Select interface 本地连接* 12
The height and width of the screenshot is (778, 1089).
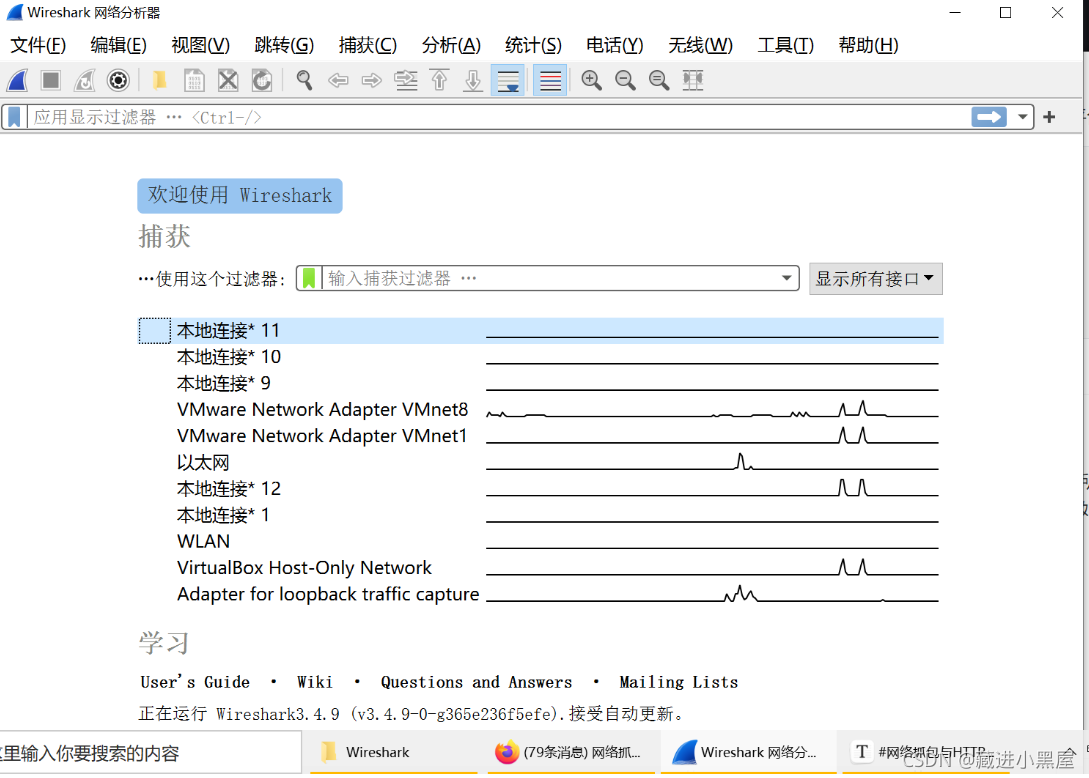click(541, 489)
